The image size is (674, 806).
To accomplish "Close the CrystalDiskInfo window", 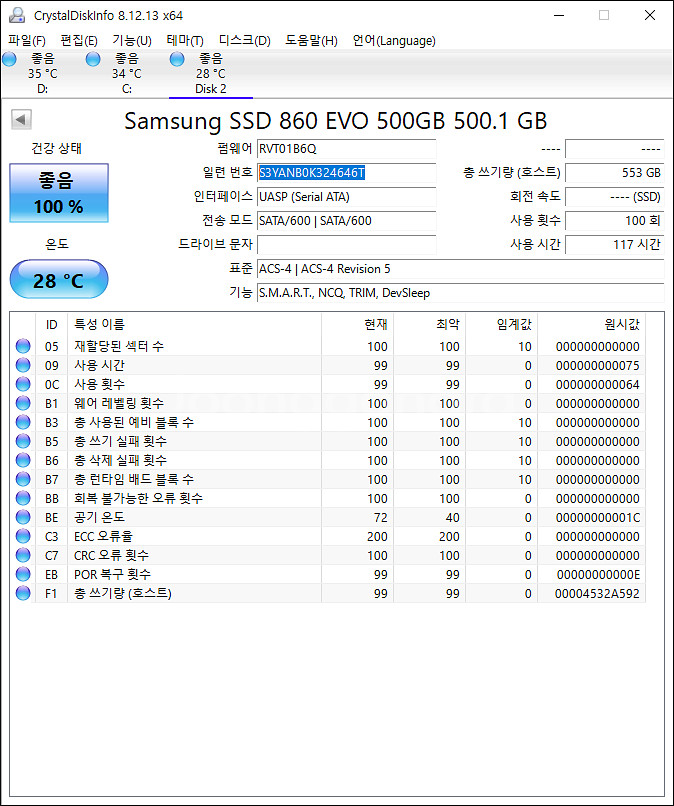I will point(650,15).
